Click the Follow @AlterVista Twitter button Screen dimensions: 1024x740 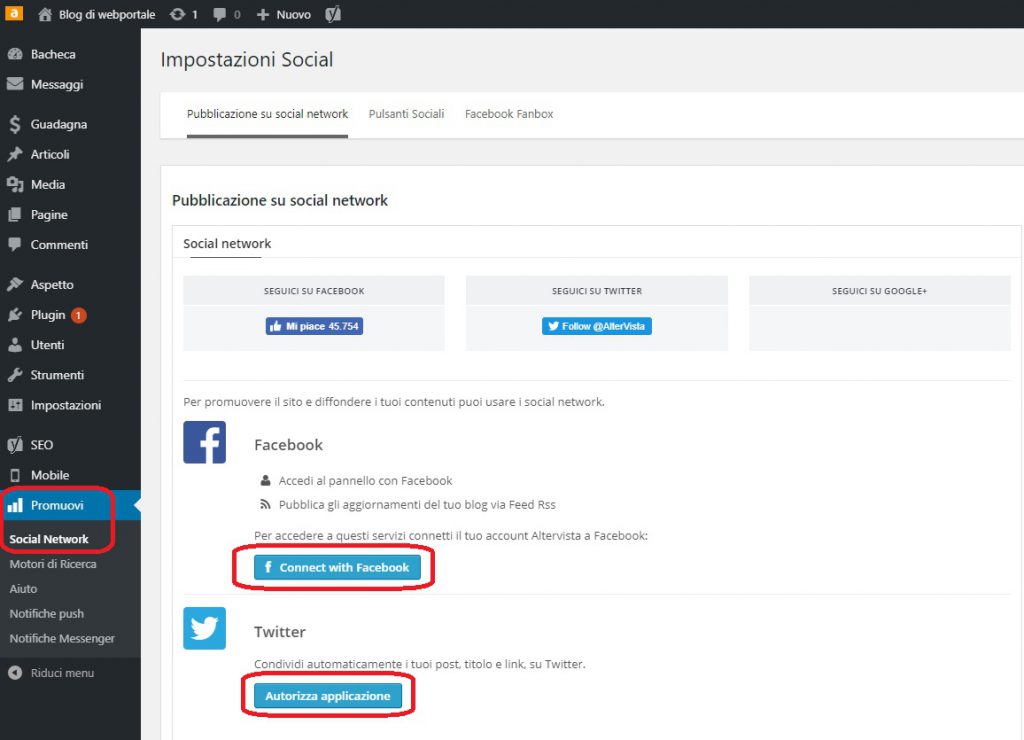click(x=597, y=326)
